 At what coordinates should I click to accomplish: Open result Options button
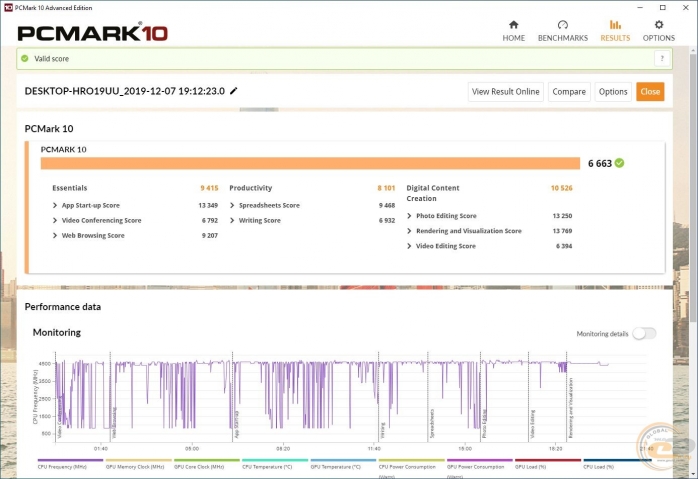click(613, 92)
